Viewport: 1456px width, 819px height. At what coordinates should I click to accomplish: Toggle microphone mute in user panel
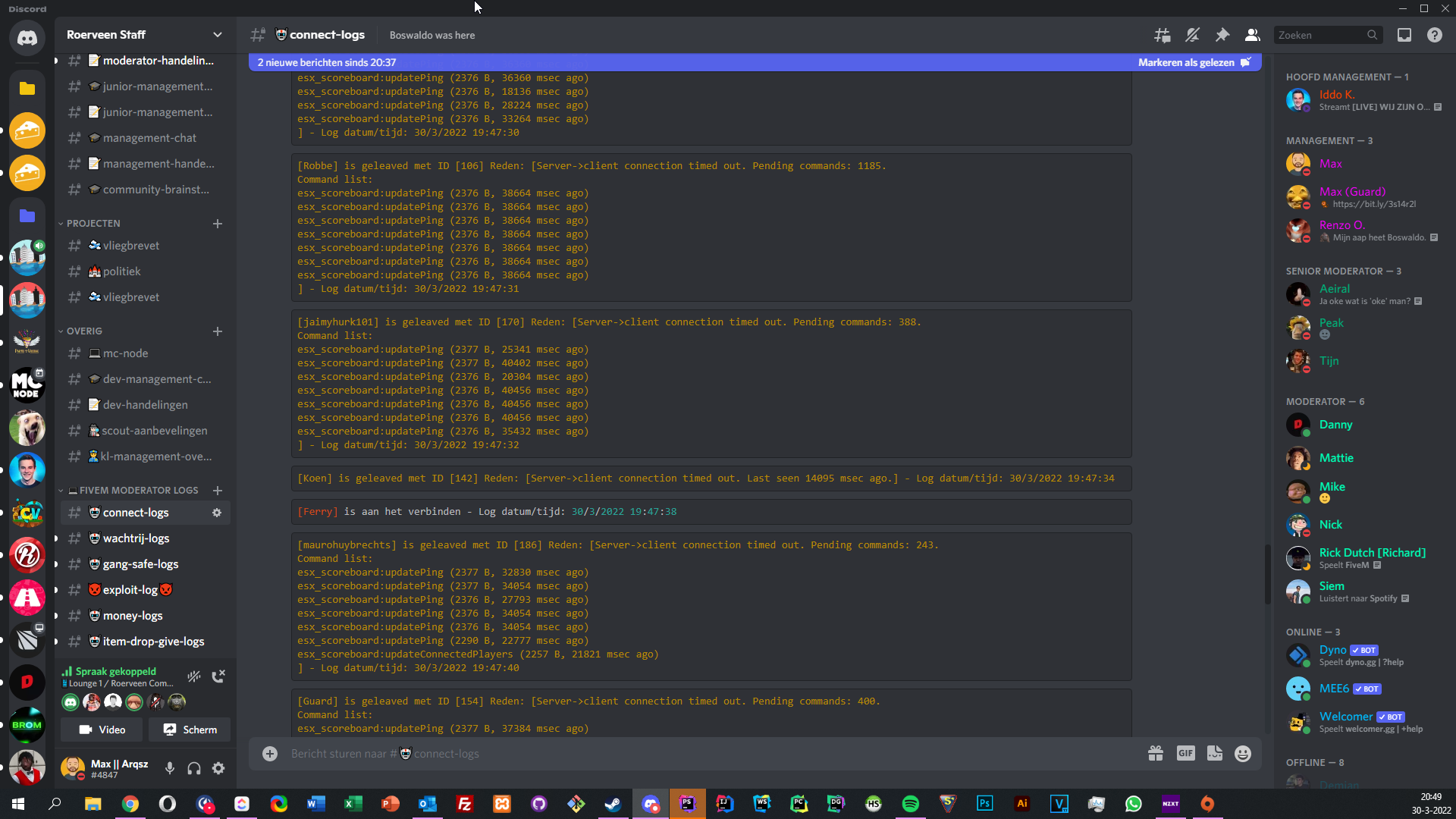[x=170, y=768]
